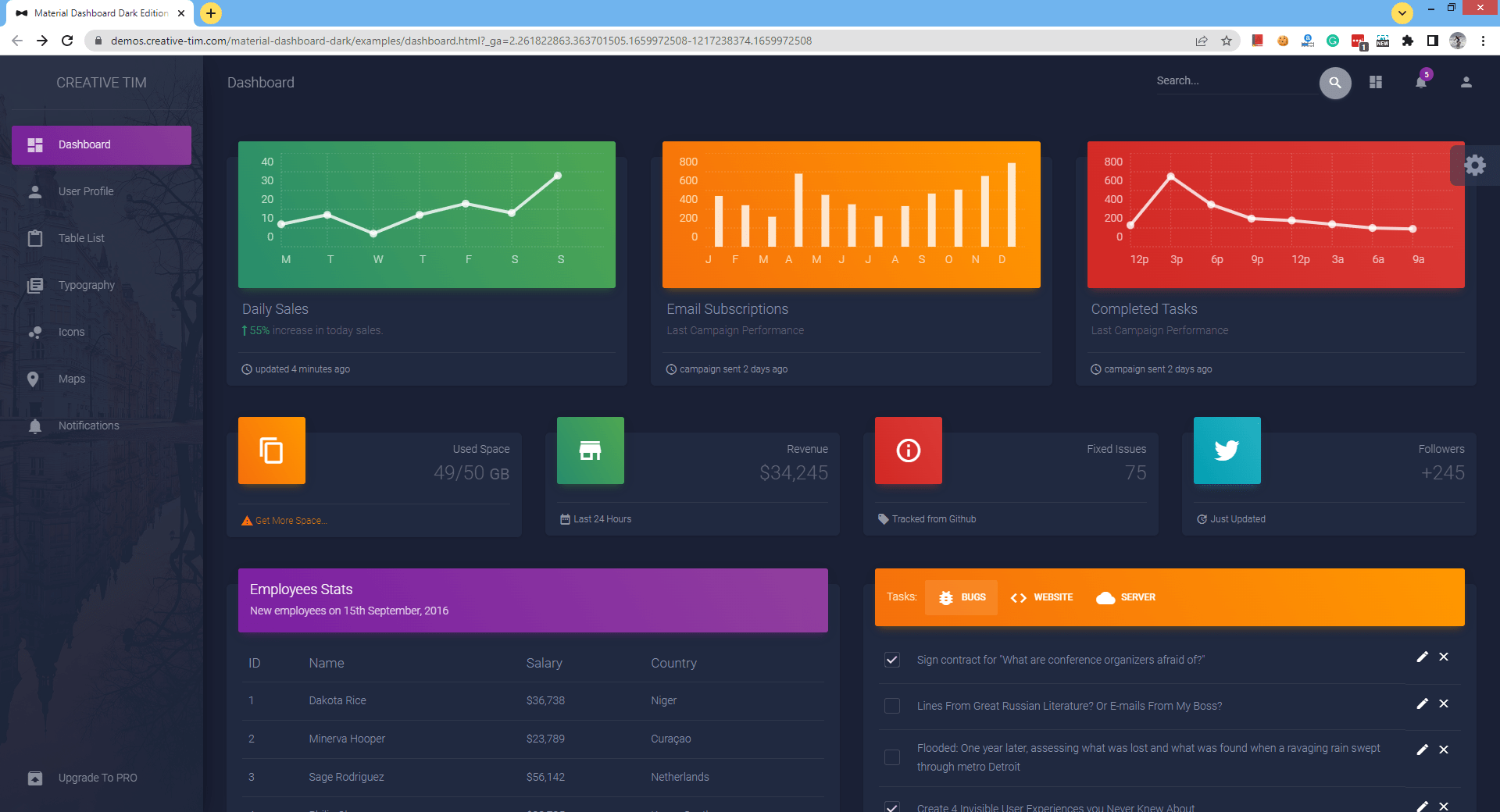Open Table List from the sidebar
The height and width of the screenshot is (812, 1500).
click(80, 238)
